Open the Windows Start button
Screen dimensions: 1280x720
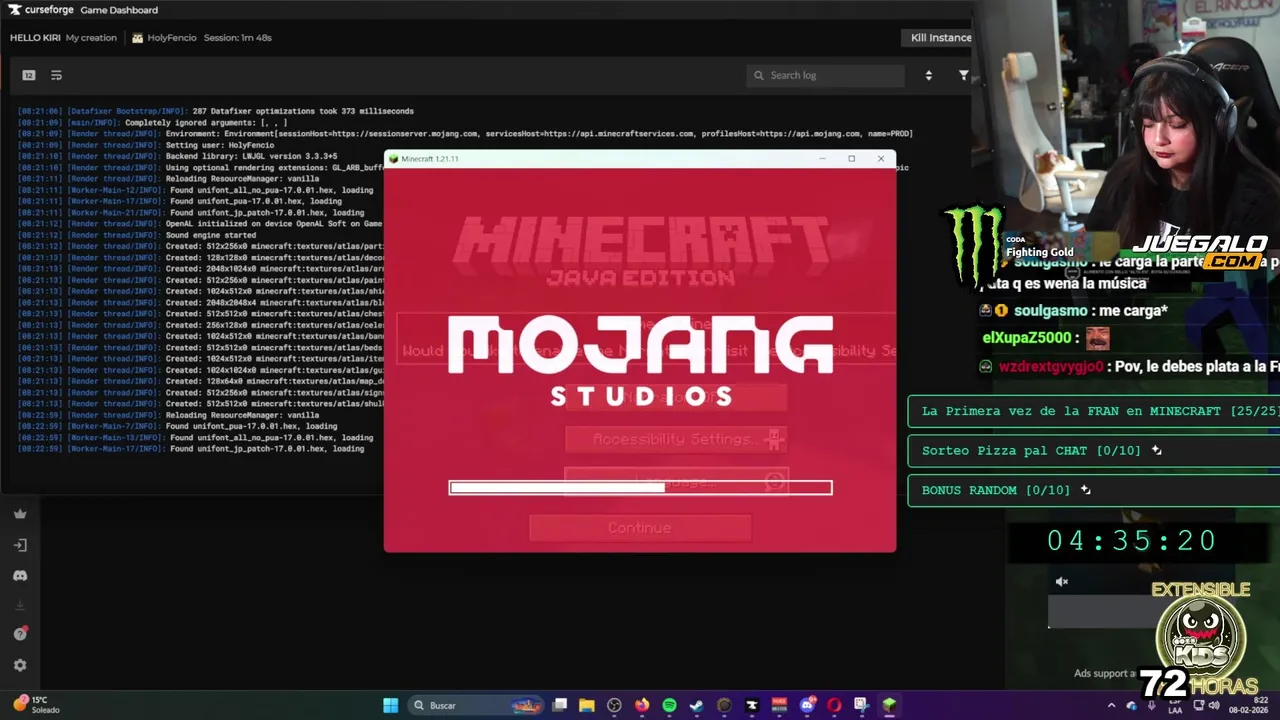tap(391, 705)
